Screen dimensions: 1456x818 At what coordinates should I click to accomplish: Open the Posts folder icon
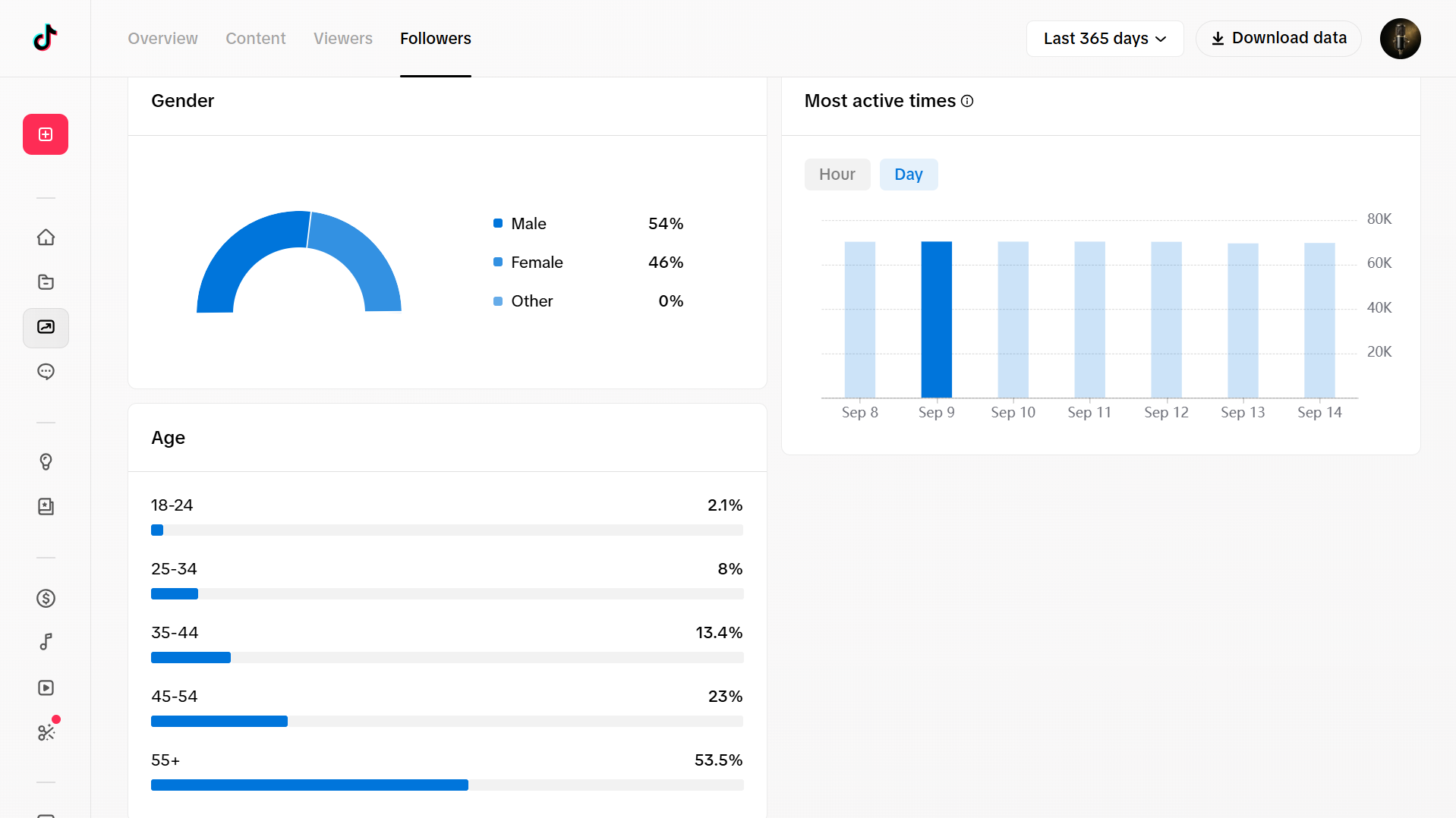[x=46, y=282]
